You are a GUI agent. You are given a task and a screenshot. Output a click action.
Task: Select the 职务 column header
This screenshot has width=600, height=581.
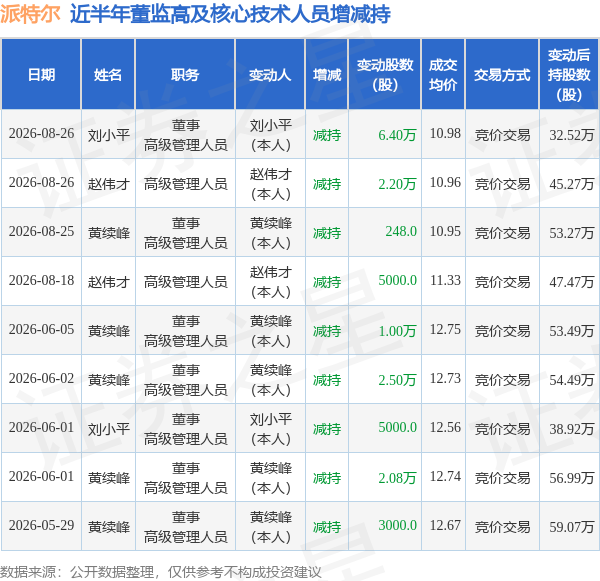pyautogui.click(x=185, y=74)
